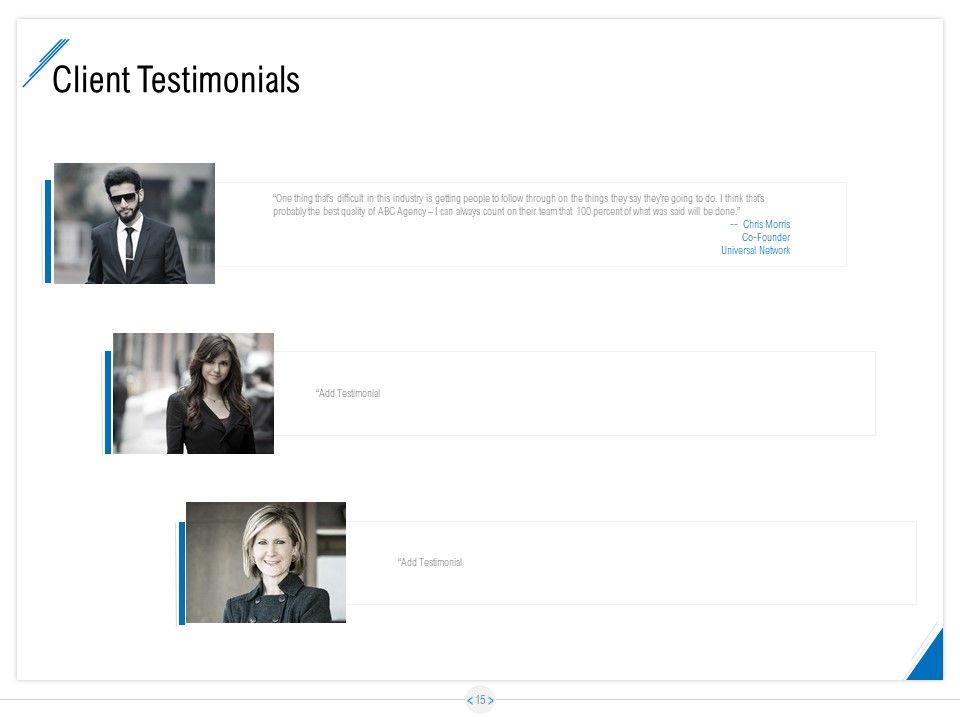The height and width of the screenshot is (720, 960).
Task: Go to next slide with right chevron
Action: [x=490, y=700]
